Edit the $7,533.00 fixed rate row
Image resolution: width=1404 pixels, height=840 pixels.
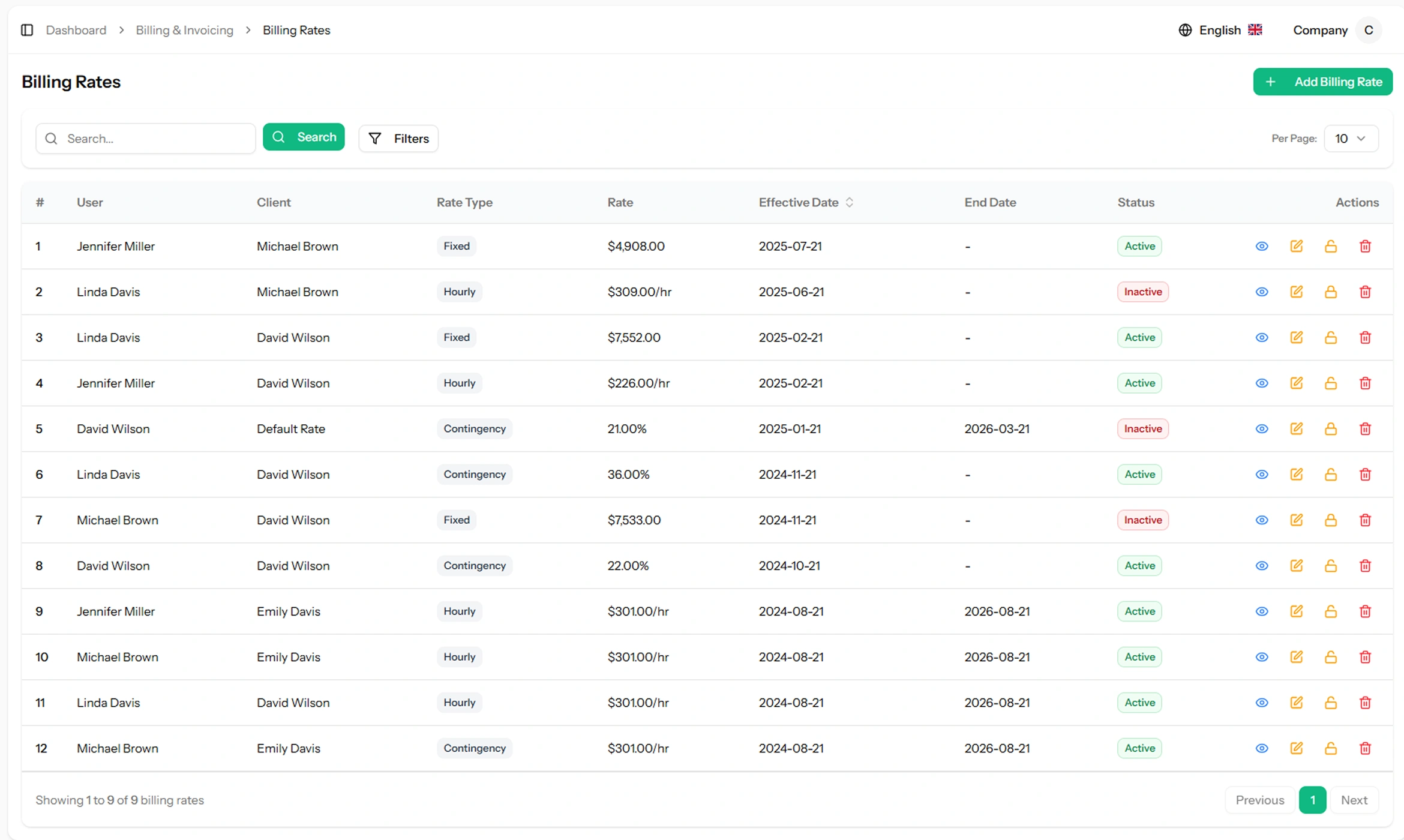(x=1296, y=520)
